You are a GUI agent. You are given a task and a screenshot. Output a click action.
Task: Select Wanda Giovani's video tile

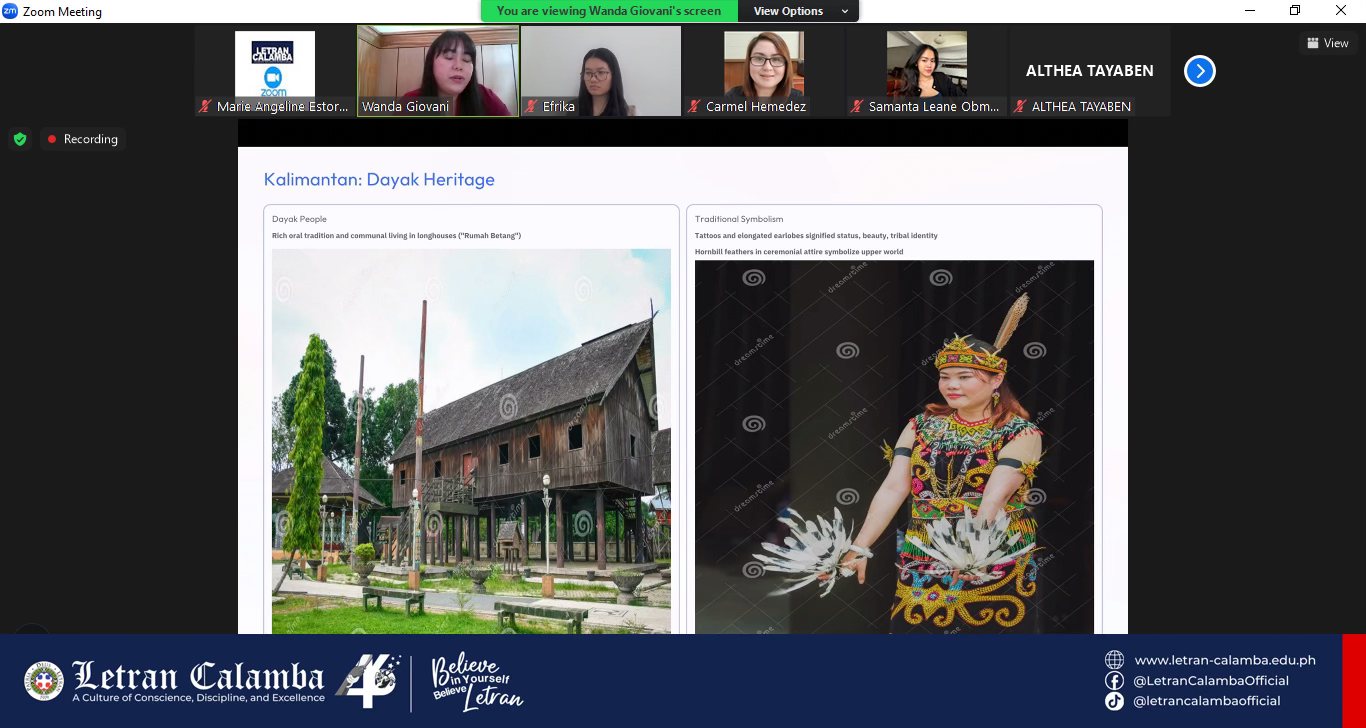[x=438, y=70]
